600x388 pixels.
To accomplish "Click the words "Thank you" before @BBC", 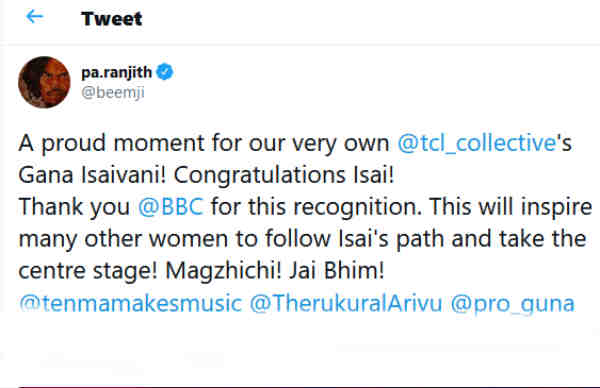I will tap(74, 207).
